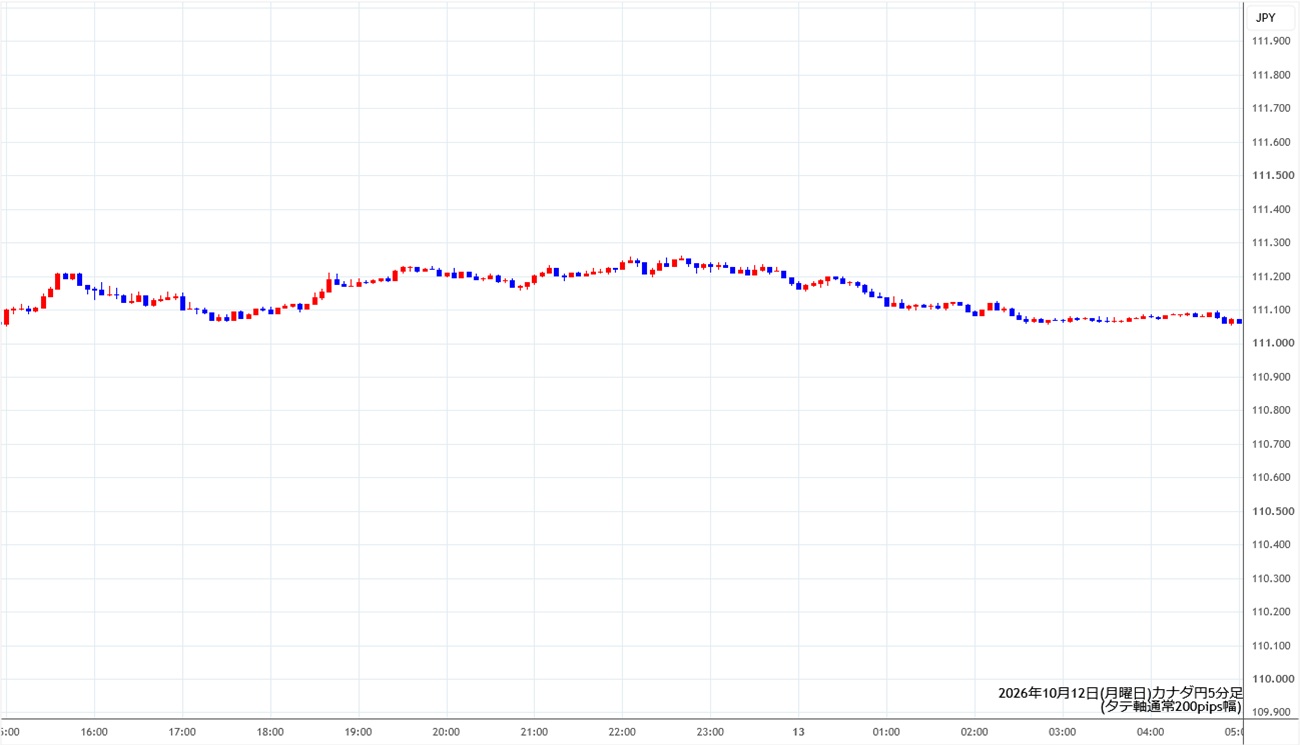Click the 02:00 time axis label
This screenshot has height=745, width=1300.
(974, 732)
